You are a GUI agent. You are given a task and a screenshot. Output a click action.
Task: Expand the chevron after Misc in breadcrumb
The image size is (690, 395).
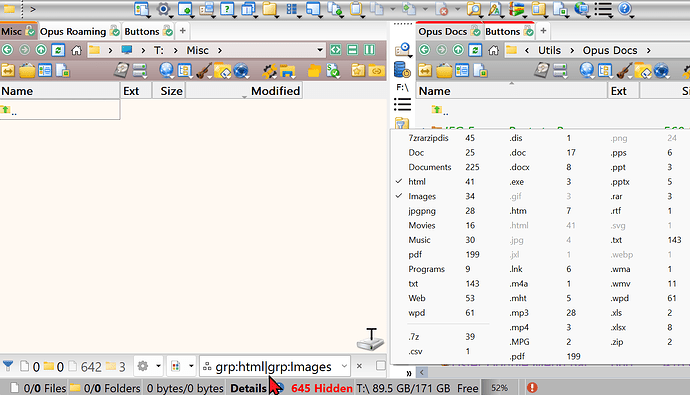[220, 51]
